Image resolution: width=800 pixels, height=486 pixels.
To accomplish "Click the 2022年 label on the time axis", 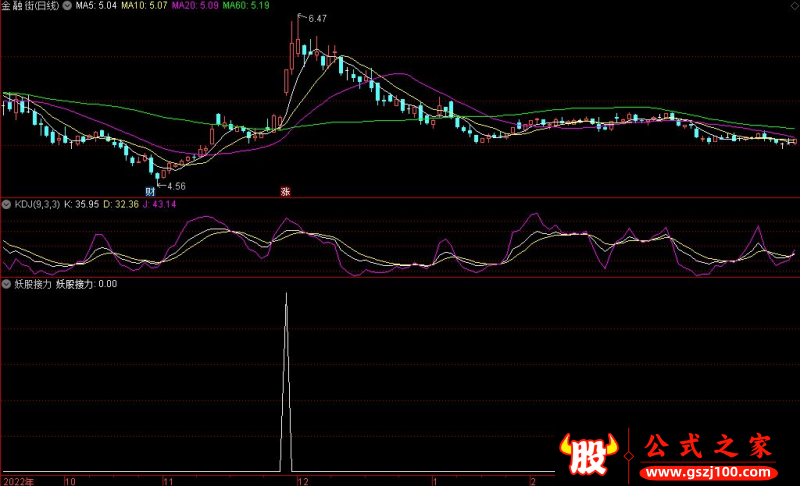I will point(17,480).
